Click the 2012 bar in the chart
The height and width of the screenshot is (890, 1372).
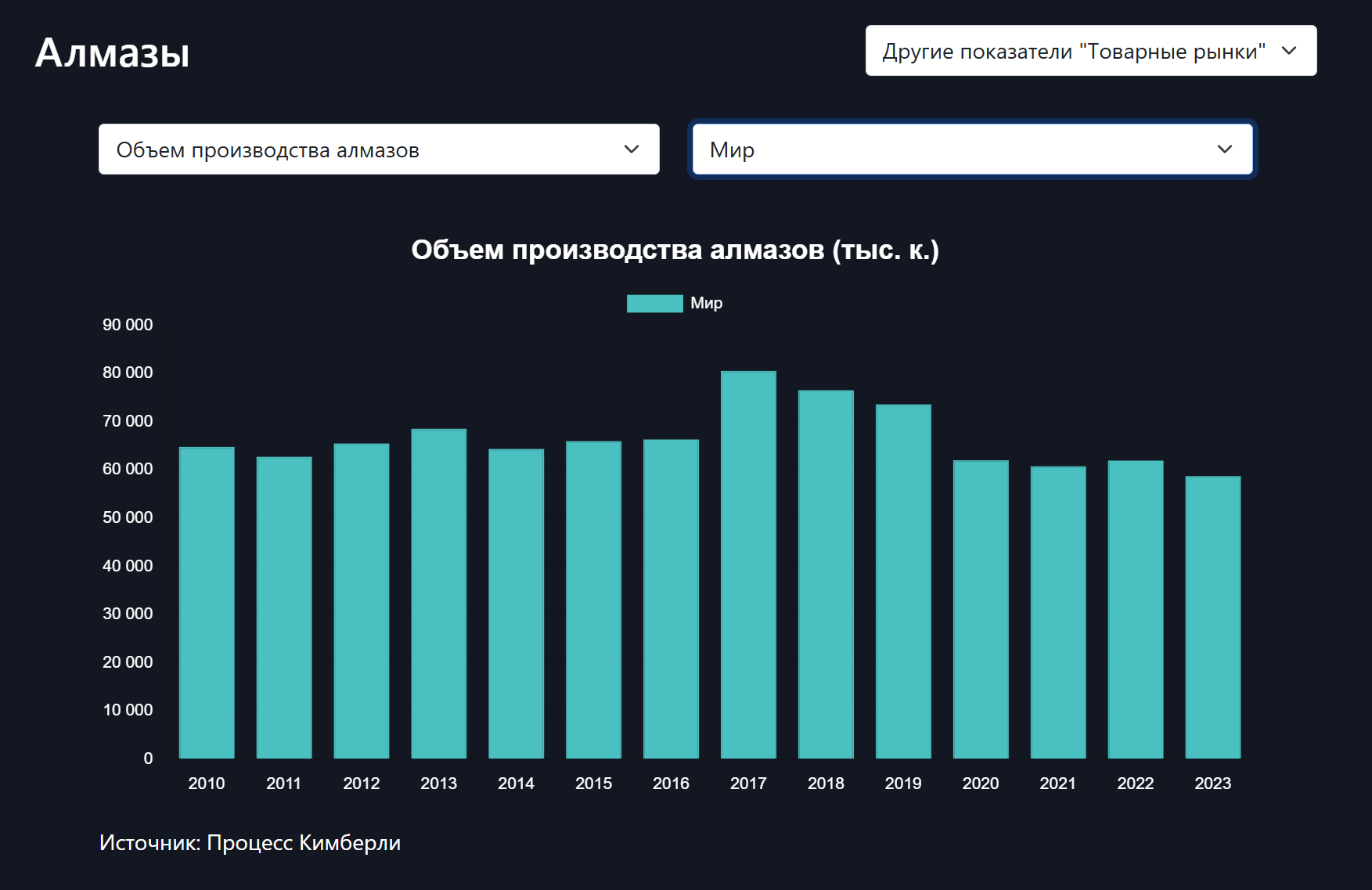coord(362,601)
